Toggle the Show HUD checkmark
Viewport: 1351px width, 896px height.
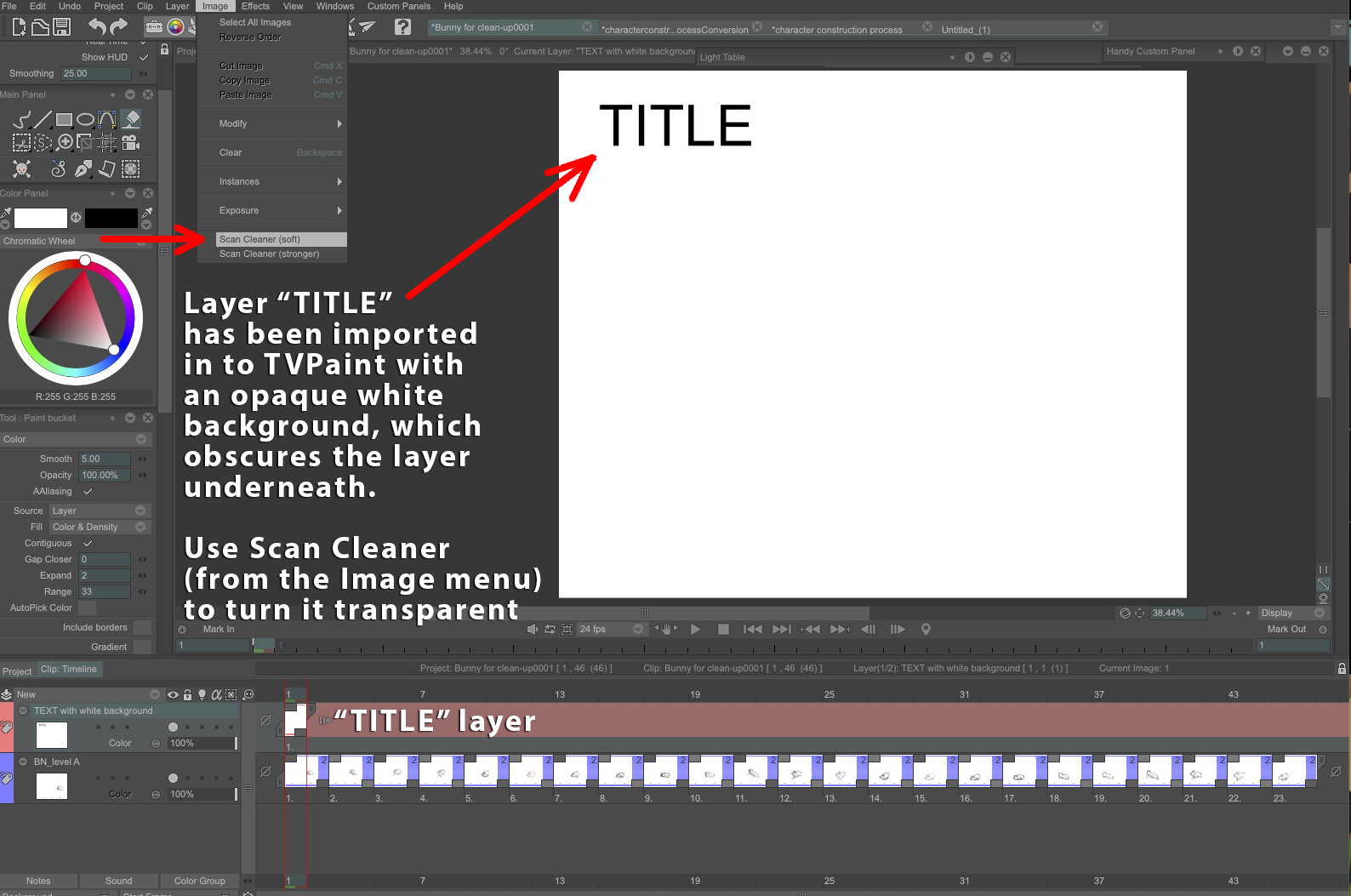coord(144,57)
